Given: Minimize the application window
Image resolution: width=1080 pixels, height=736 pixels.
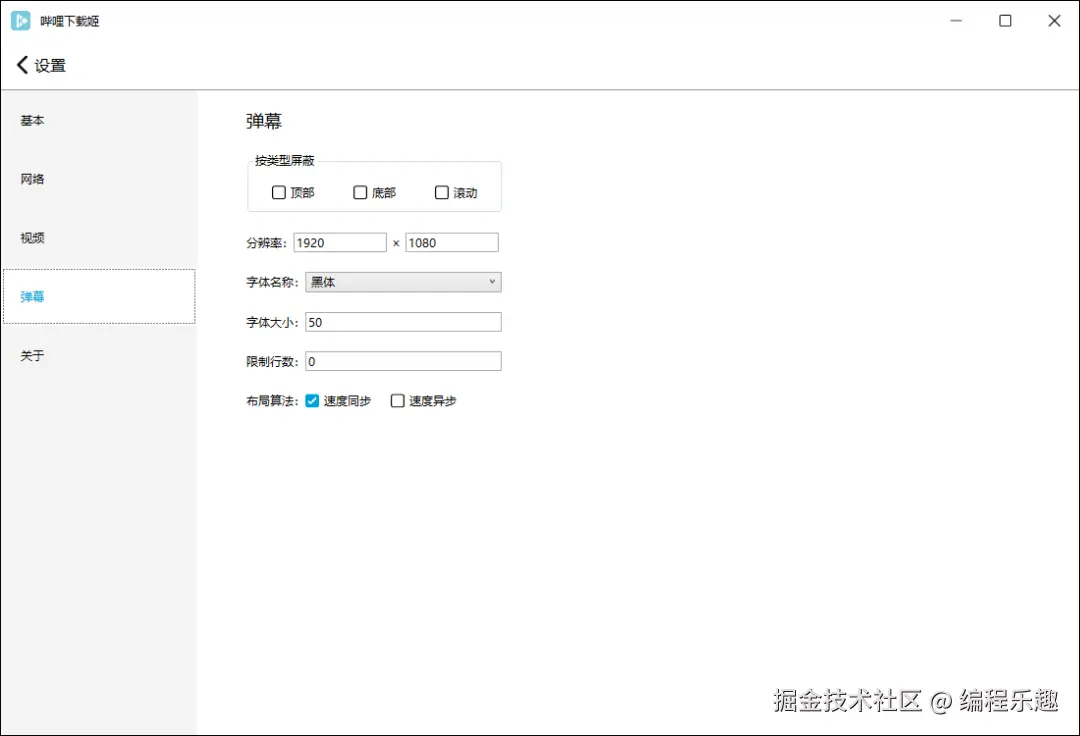Looking at the screenshot, I should (956, 20).
